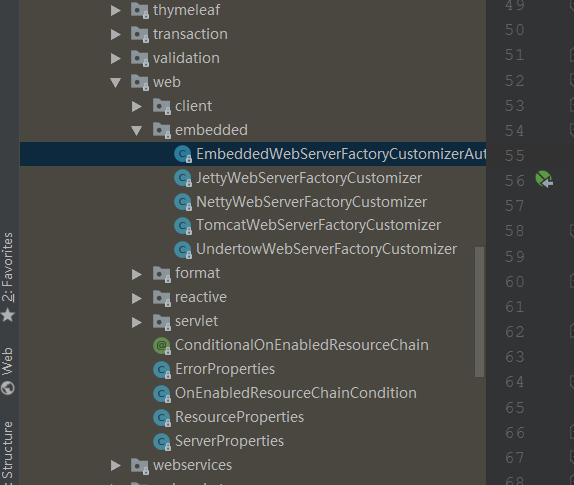This screenshot has width=574, height=485.
Task: Select OnEnabledResourceChainCondition class
Action: [x=296, y=393]
